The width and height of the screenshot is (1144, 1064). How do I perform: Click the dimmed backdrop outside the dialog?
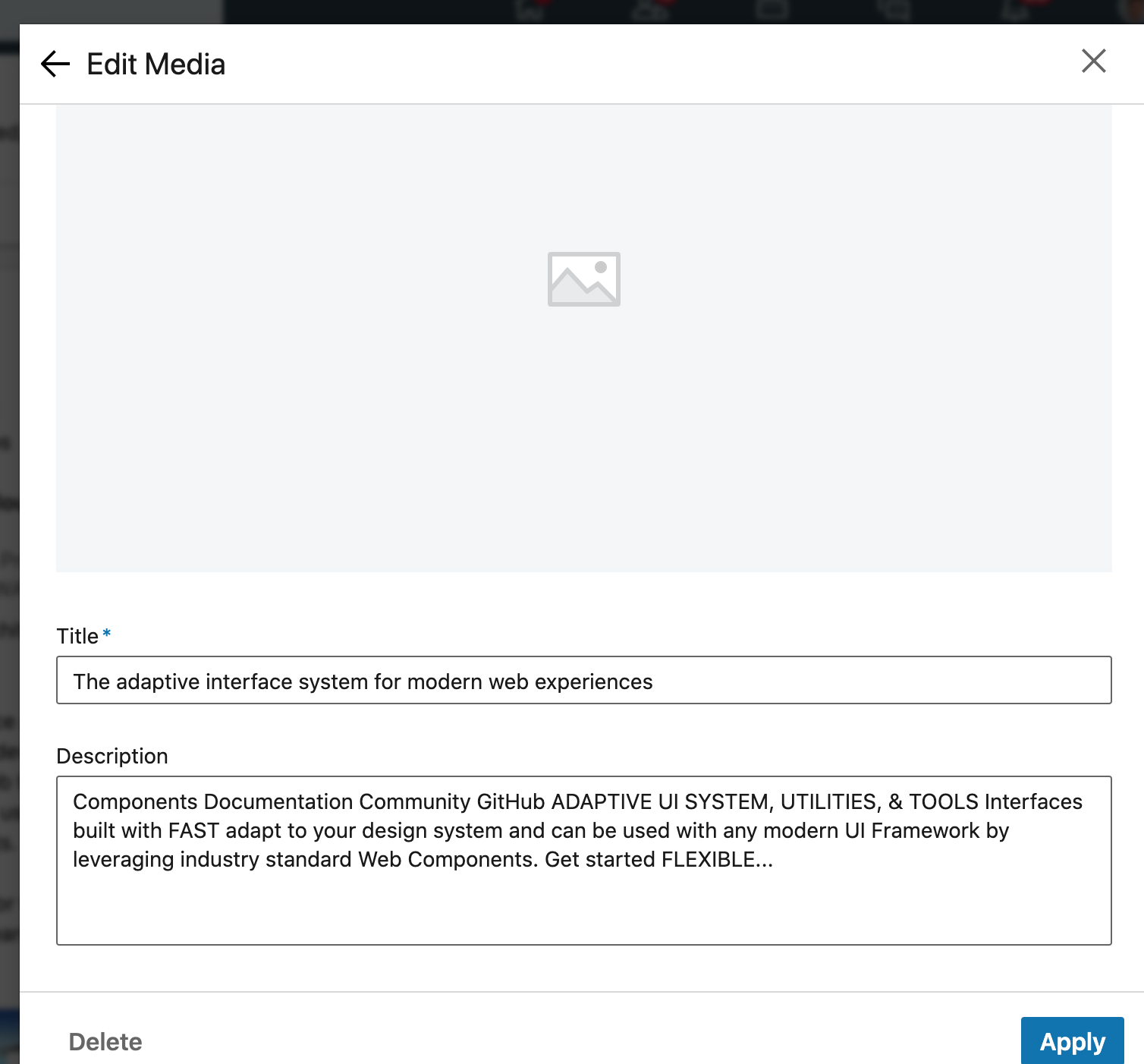point(9,531)
